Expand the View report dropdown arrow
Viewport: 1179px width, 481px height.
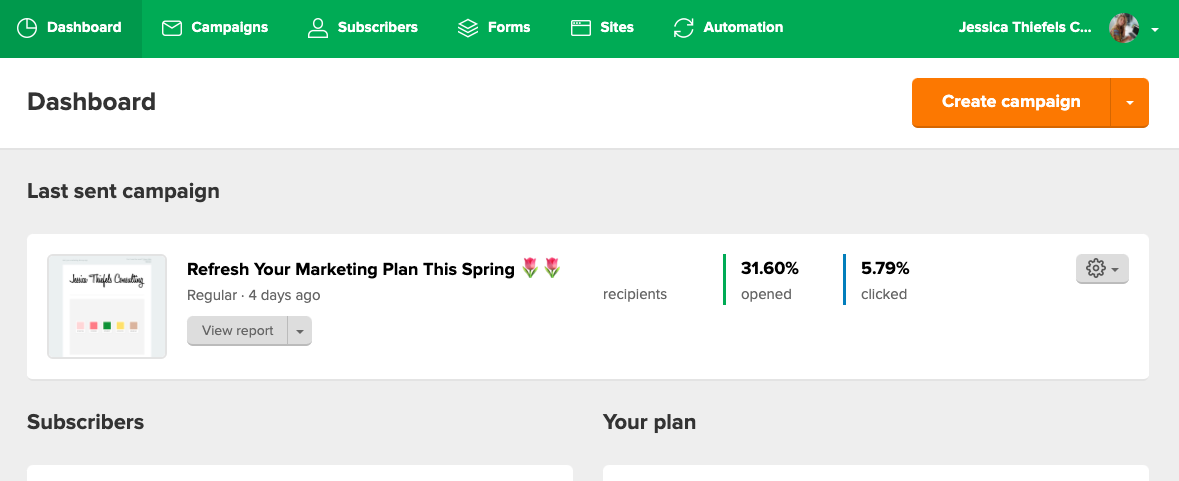click(300, 331)
